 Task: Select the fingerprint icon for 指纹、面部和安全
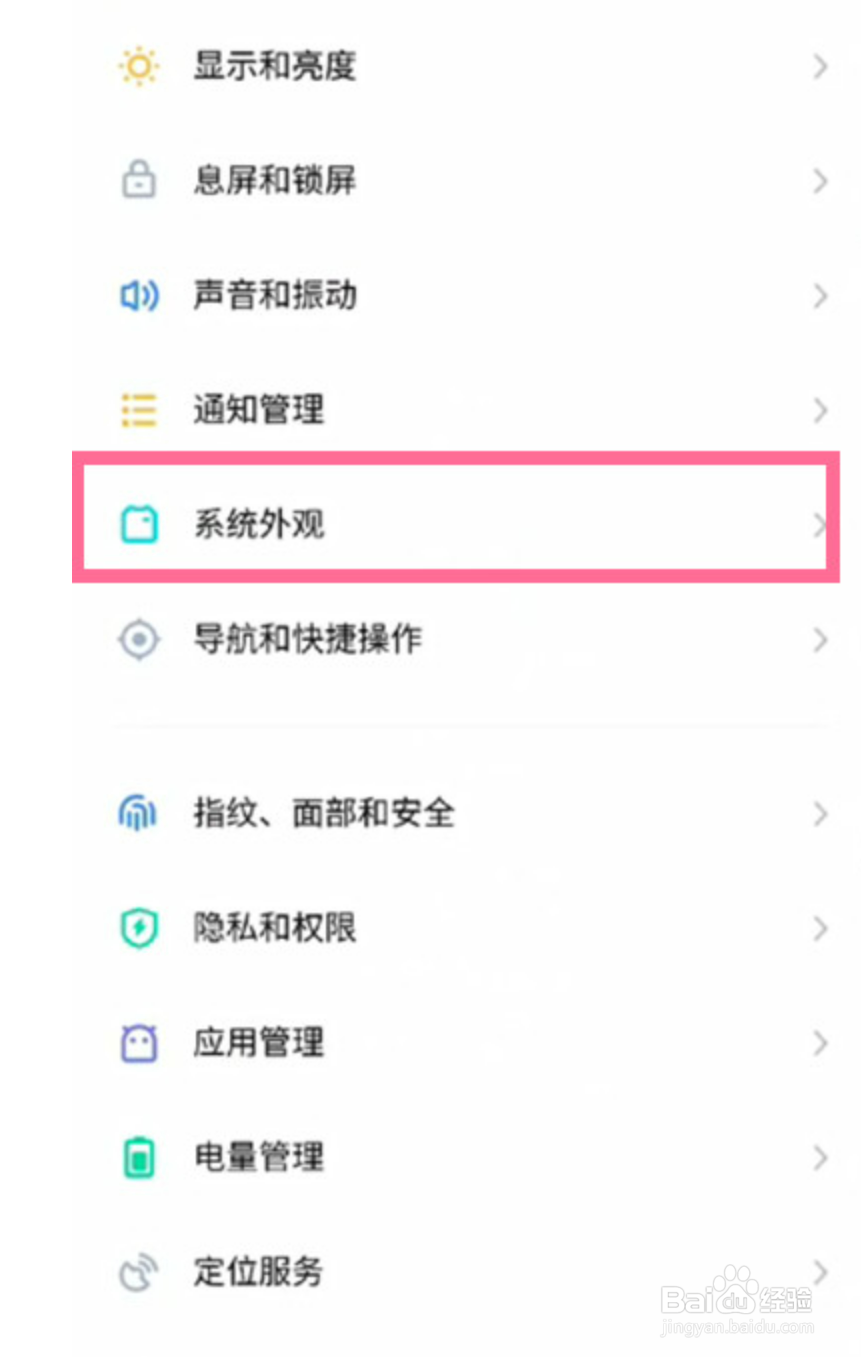(138, 814)
